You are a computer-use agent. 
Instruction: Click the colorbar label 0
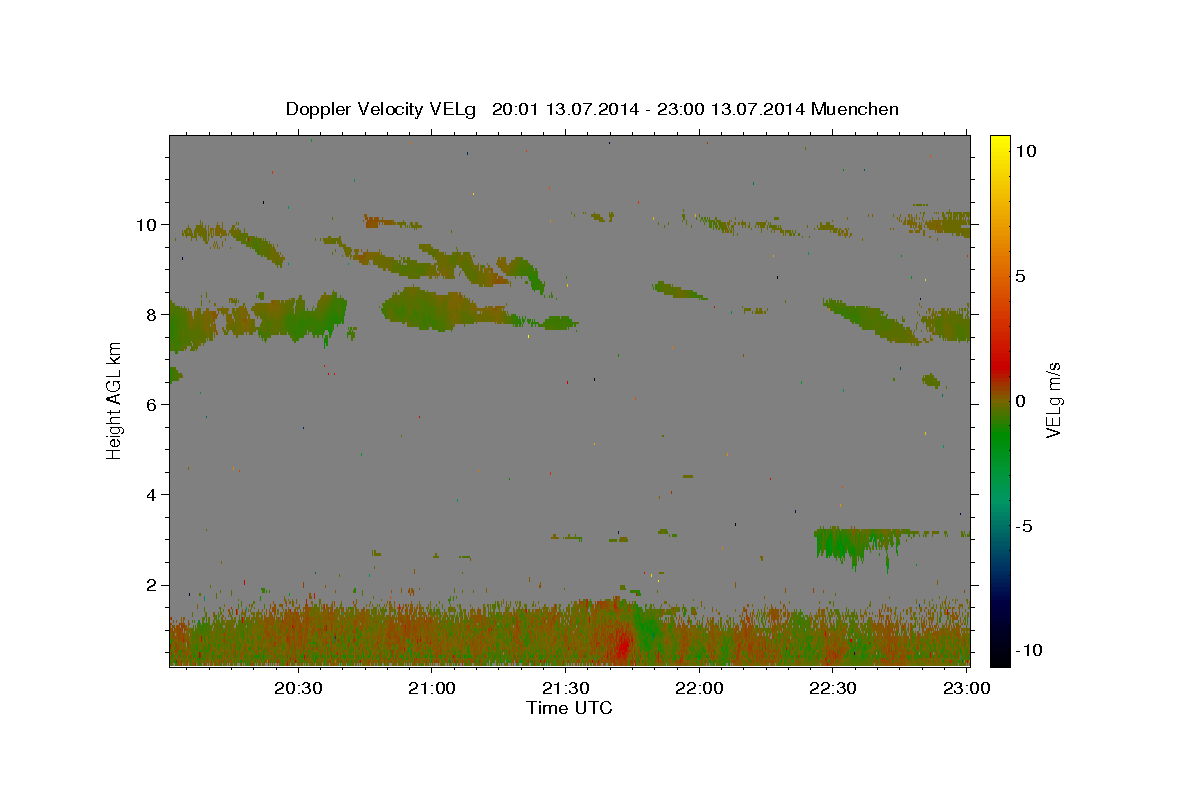[1020, 401]
